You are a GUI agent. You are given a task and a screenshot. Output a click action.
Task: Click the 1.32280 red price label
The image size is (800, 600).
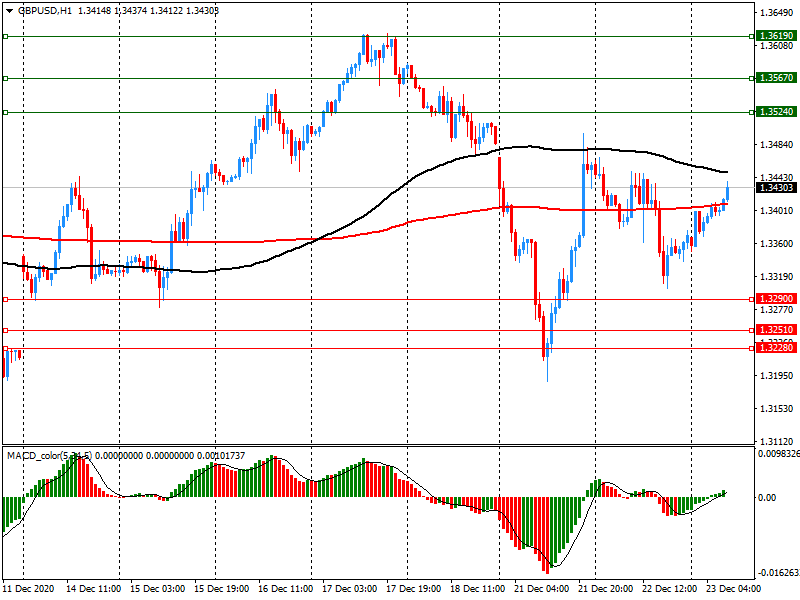click(776, 348)
